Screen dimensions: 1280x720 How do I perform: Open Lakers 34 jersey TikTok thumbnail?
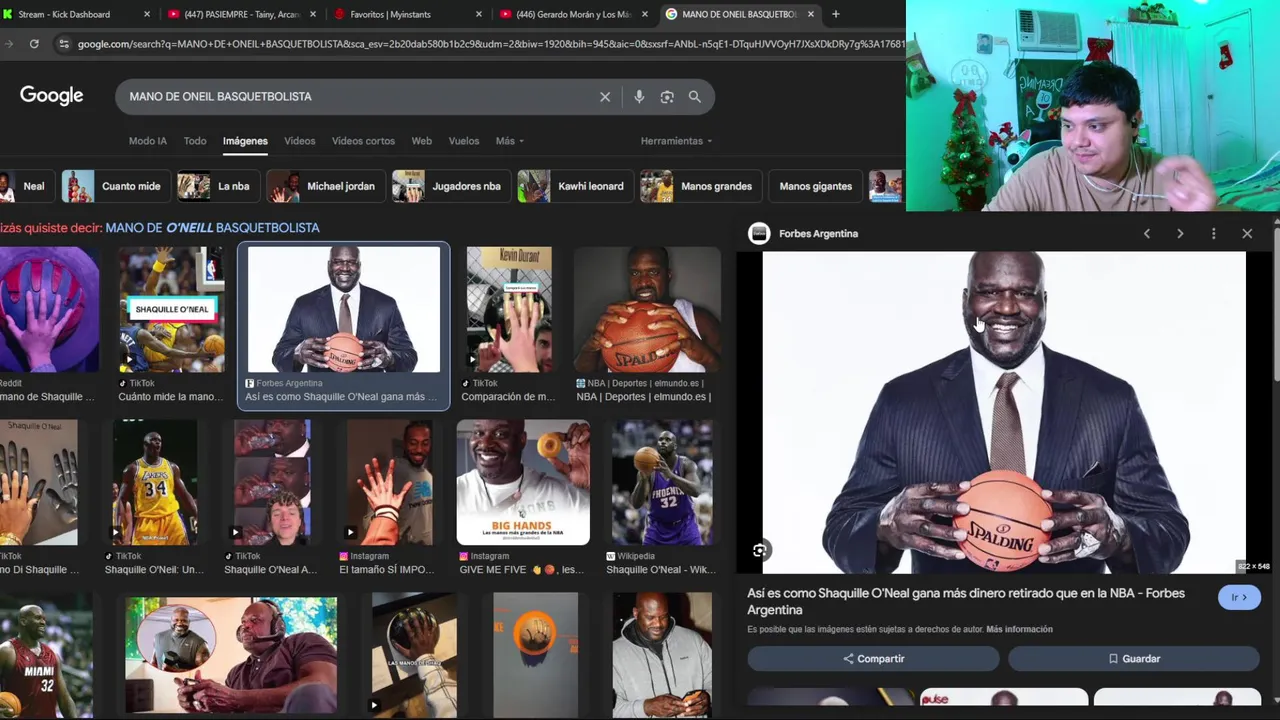[x=155, y=482]
